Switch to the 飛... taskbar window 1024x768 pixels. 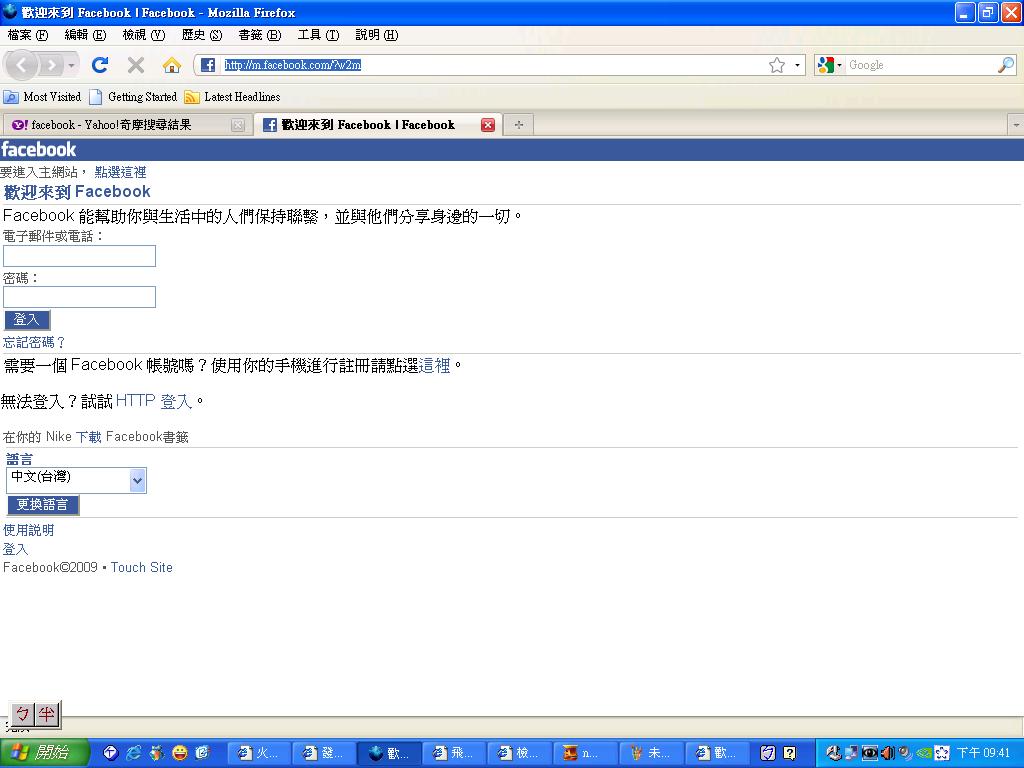point(453,753)
